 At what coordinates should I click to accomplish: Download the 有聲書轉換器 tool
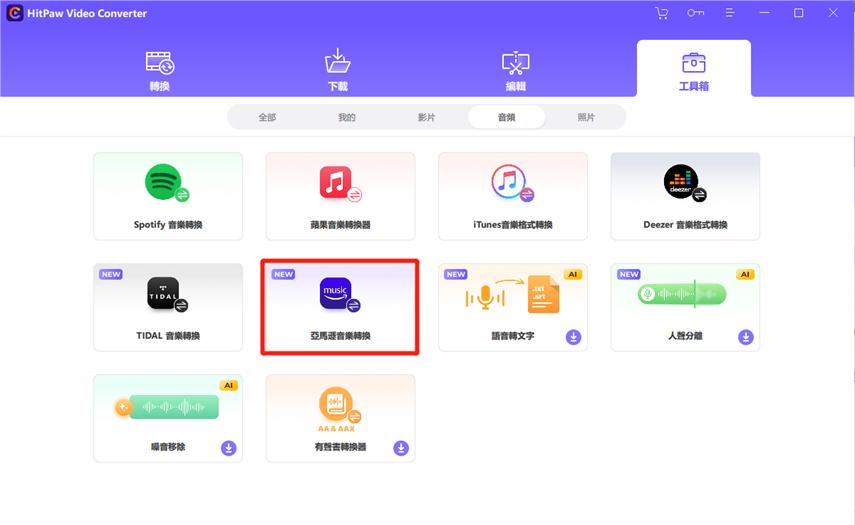tap(401, 448)
